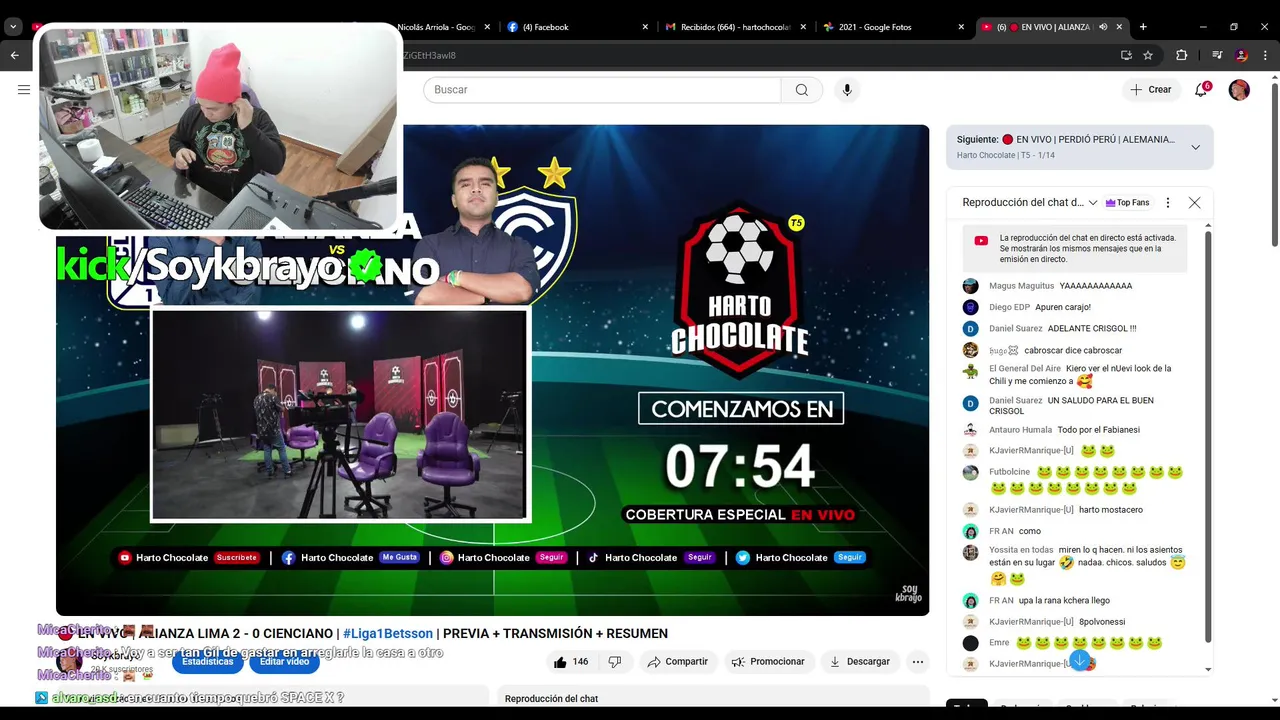This screenshot has height=720, width=1280.
Task: Dislike the video with thumbs down
Action: 615,661
